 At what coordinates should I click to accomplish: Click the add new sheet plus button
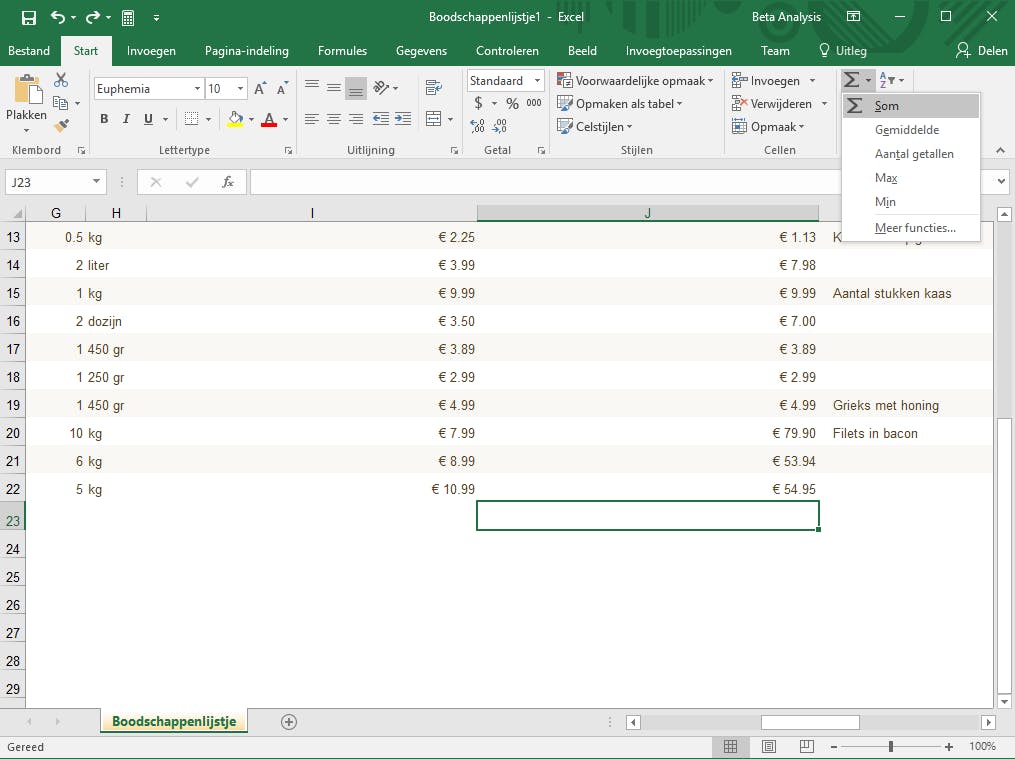pos(289,722)
